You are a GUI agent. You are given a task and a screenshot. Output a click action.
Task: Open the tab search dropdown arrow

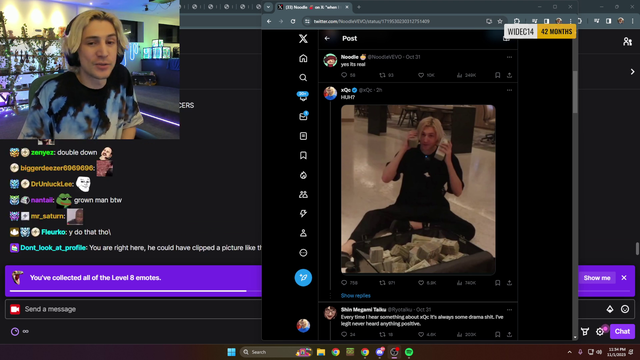[268, 7]
